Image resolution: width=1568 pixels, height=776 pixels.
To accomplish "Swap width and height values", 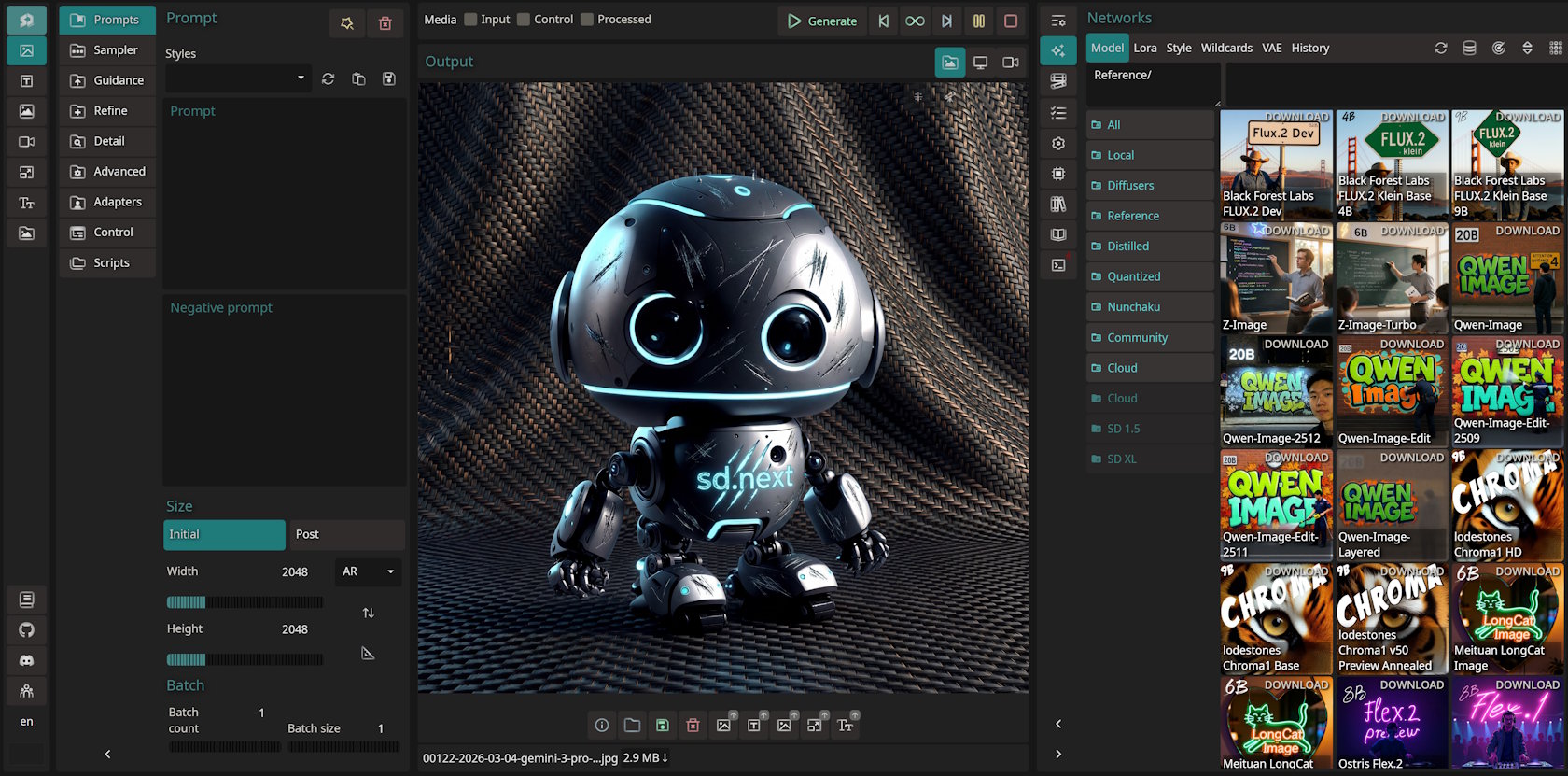I will pos(368,614).
